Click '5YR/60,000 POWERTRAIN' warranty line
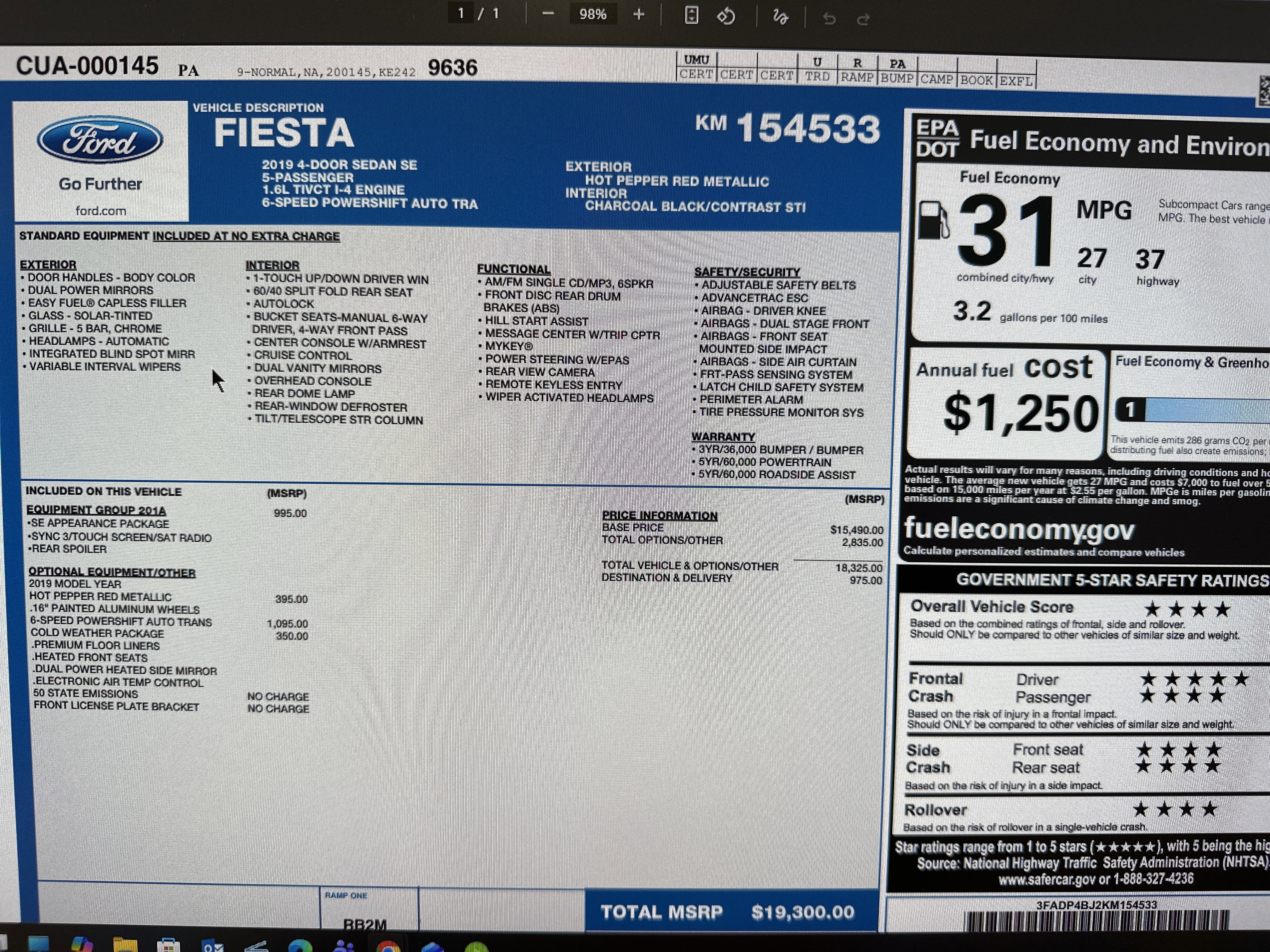 765,462
